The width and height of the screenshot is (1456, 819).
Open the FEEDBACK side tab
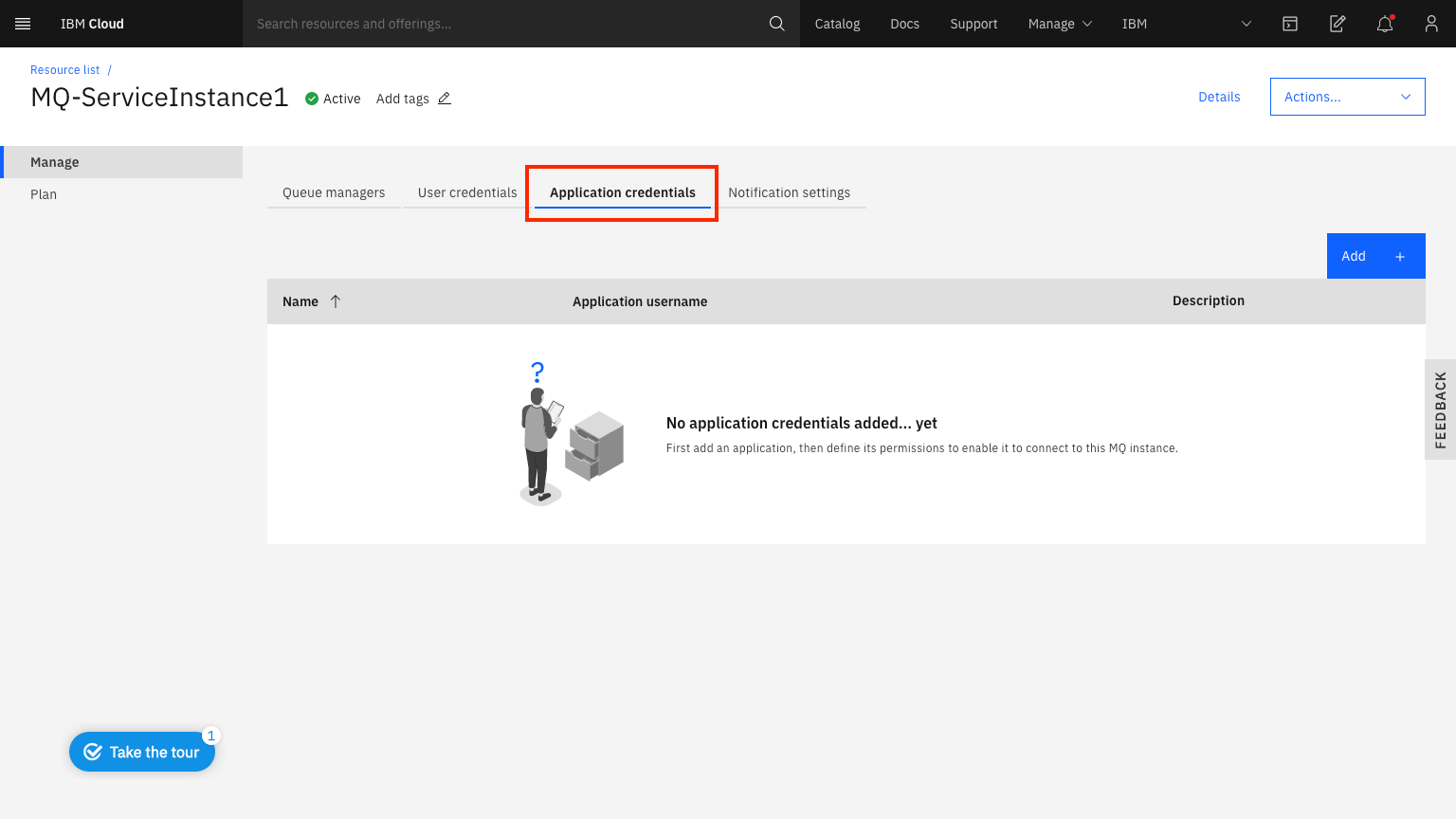click(1440, 409)
